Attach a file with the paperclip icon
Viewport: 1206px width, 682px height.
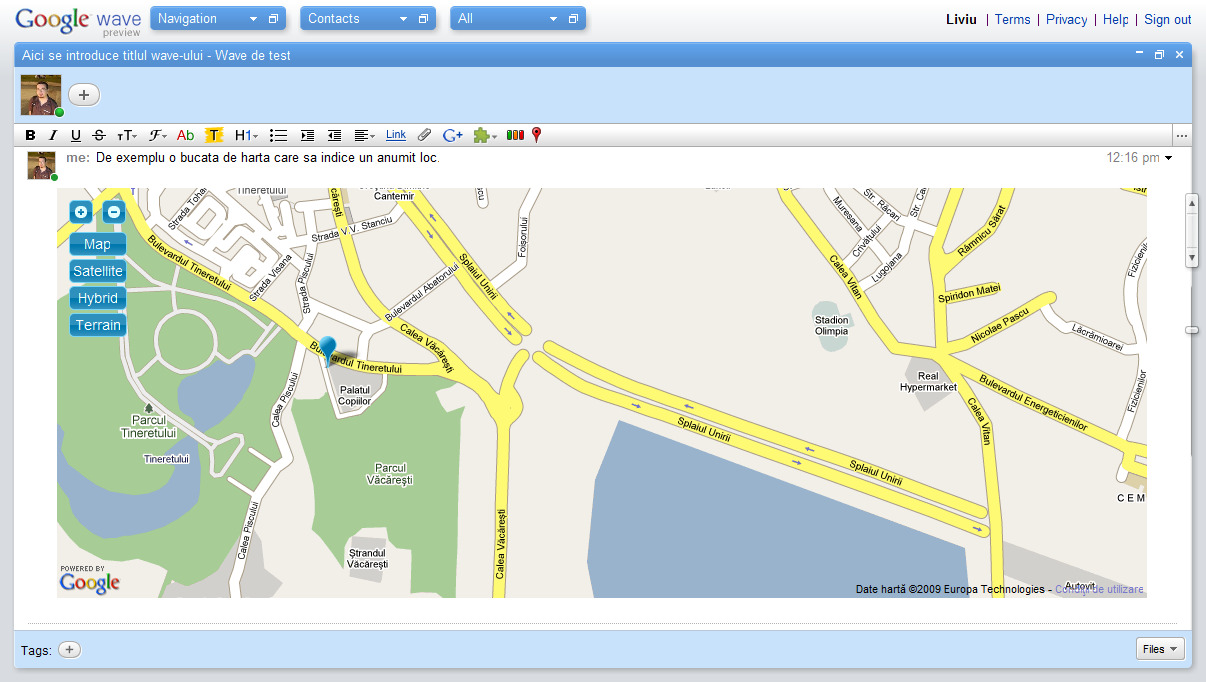coord(424,135)
